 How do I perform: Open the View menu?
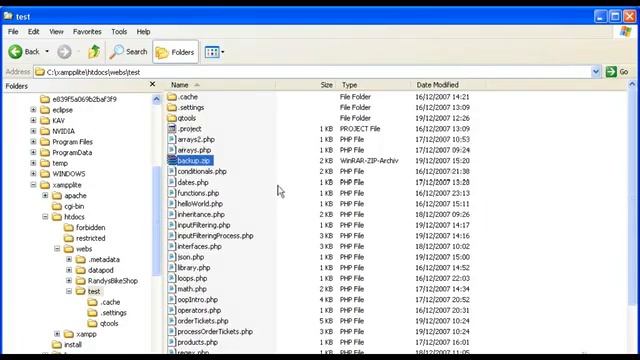[56, 31]
